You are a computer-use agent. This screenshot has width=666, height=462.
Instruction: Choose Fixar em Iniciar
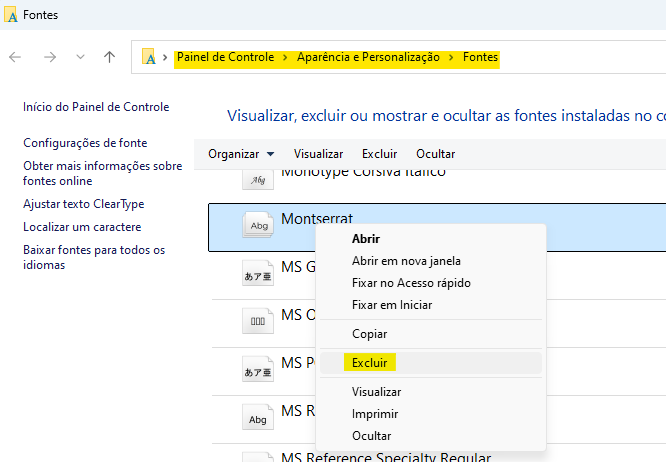click(392, 305)
